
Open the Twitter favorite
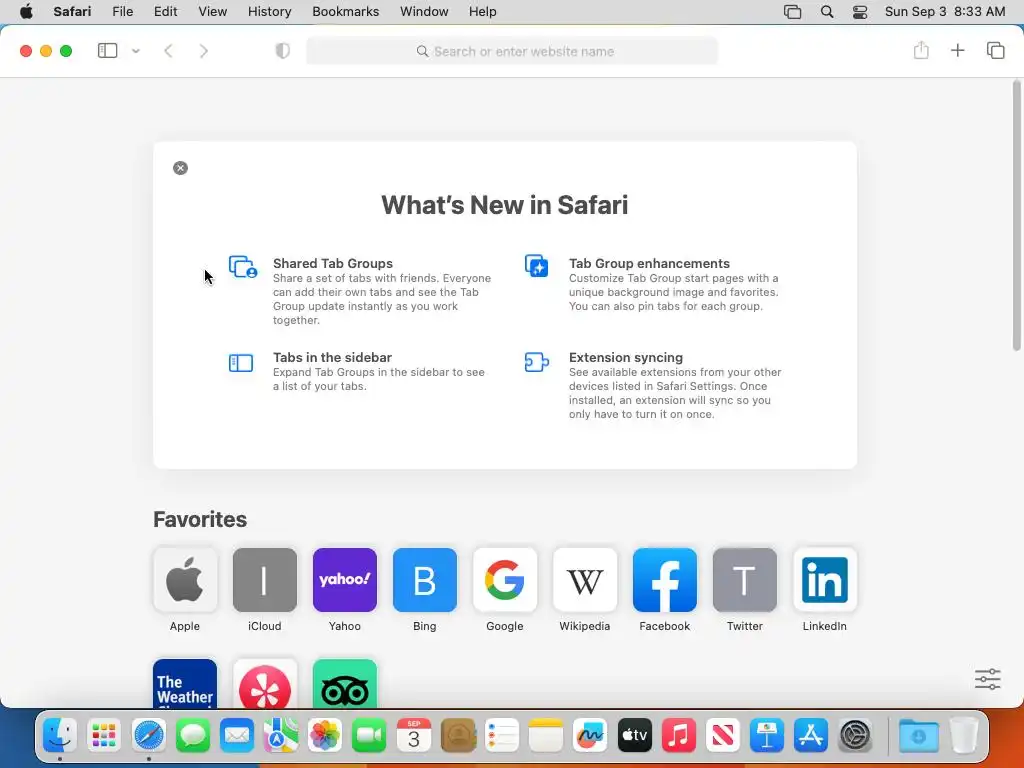pyautogui.click(x=744, y=580)
